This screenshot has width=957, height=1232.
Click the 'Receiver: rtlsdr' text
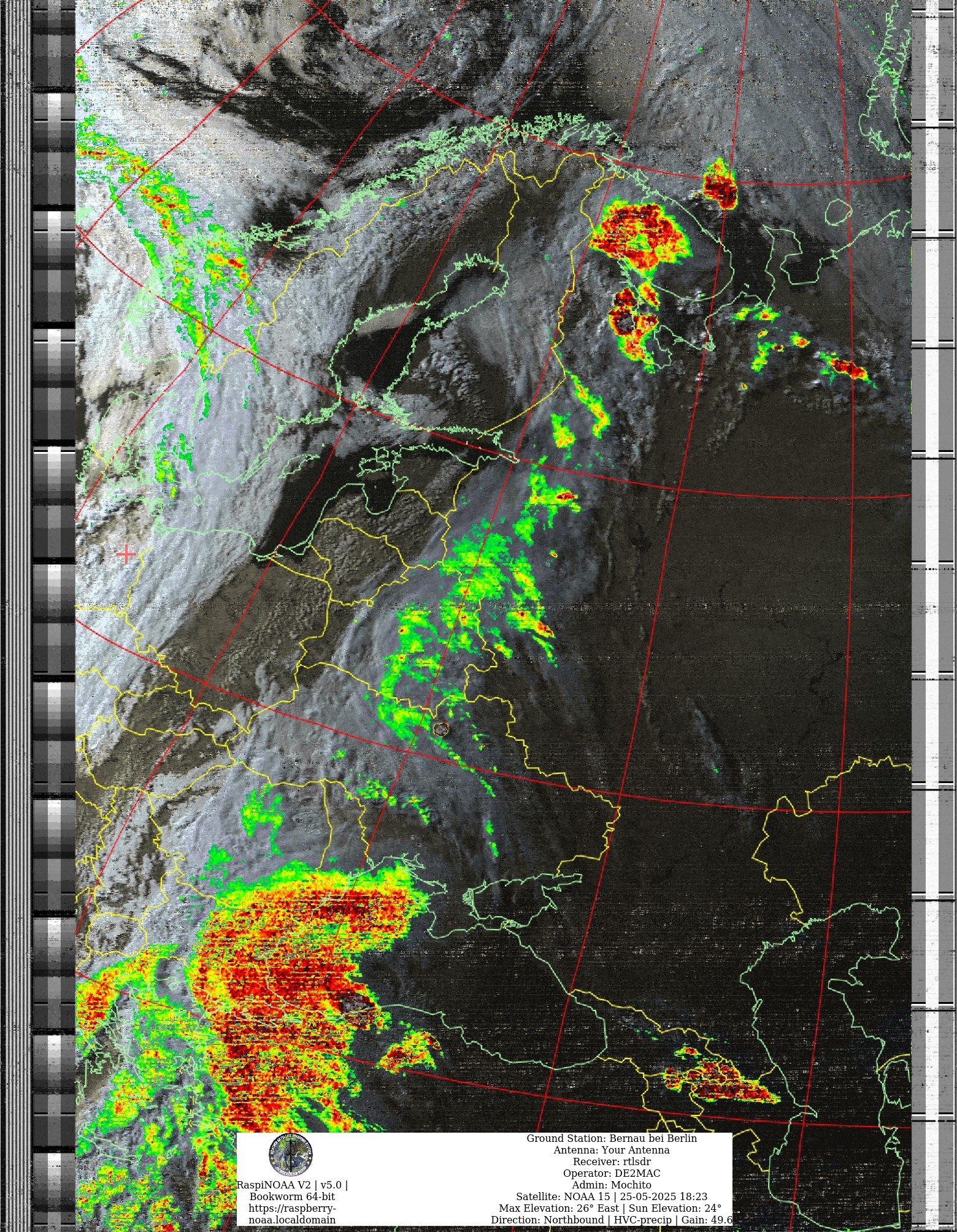612,1161
